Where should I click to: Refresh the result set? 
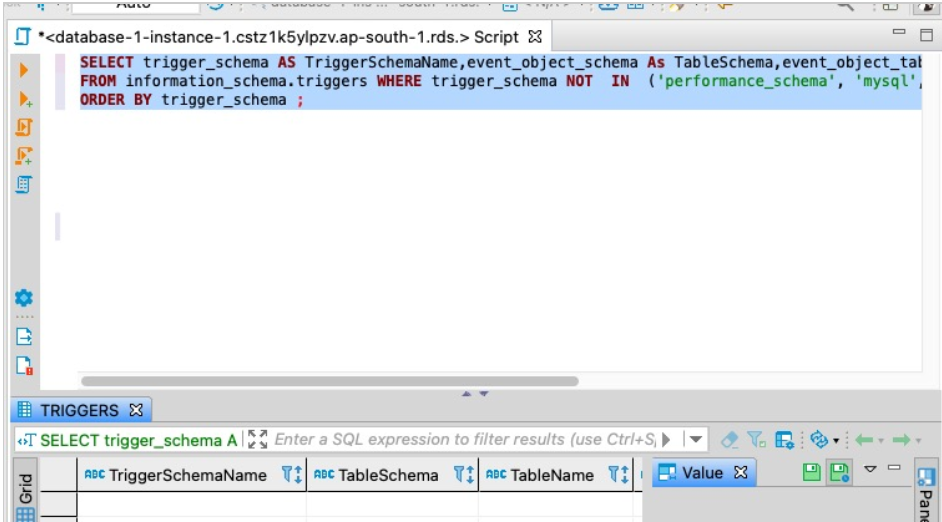[x=819, y=440]
